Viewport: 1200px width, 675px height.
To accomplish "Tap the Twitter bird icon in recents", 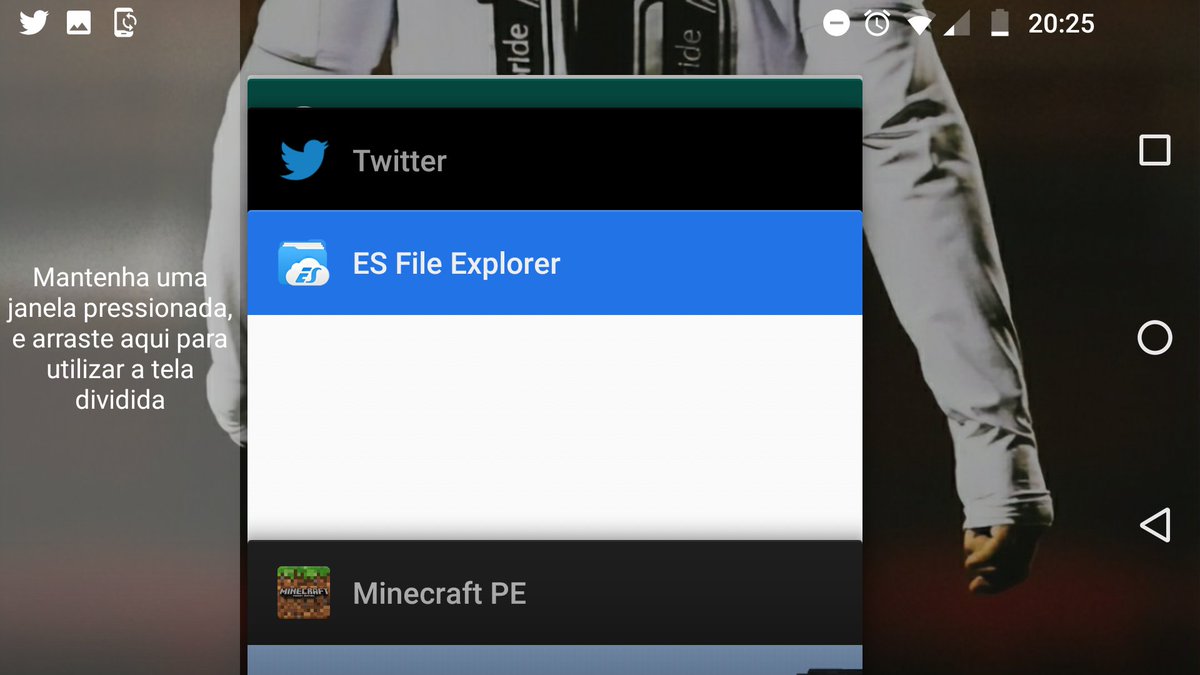I will click(304, 160).
